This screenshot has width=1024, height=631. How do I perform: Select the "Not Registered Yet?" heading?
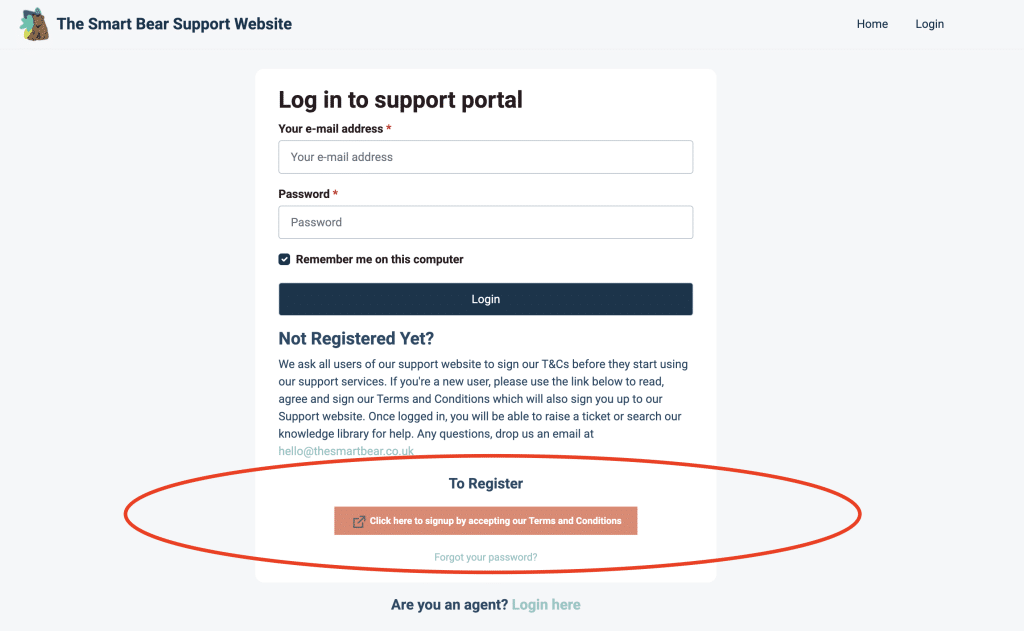[x=356, y=339]
